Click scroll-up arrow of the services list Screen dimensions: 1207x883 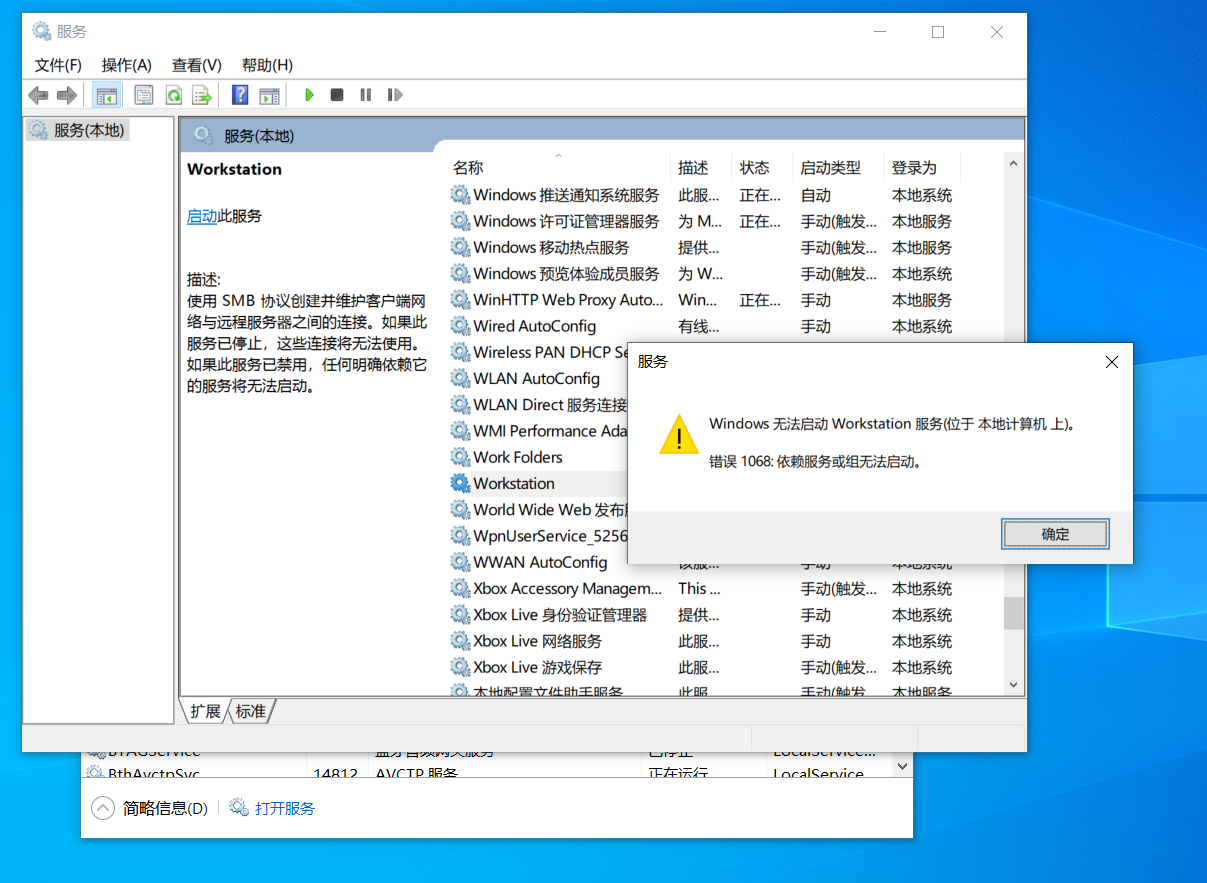pyautogui.click(x=1013, y=164)
